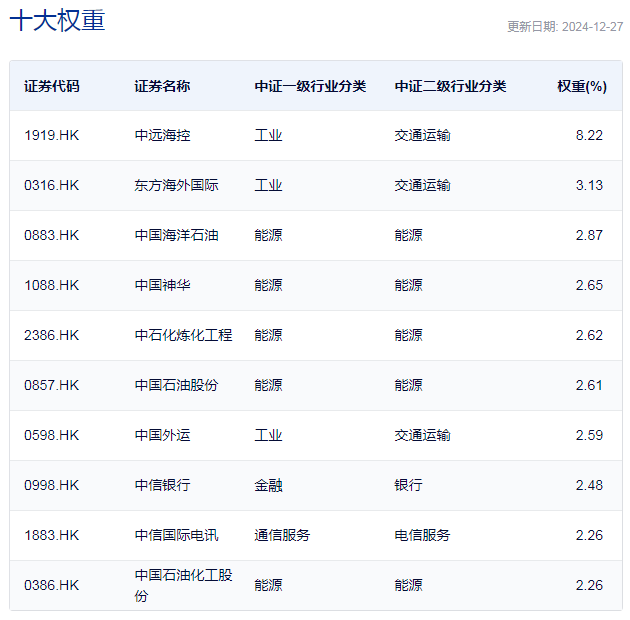
Task: Click 交通运输 in the 中远海控 row
Action: pyautogui.click(x=422, y=135)
